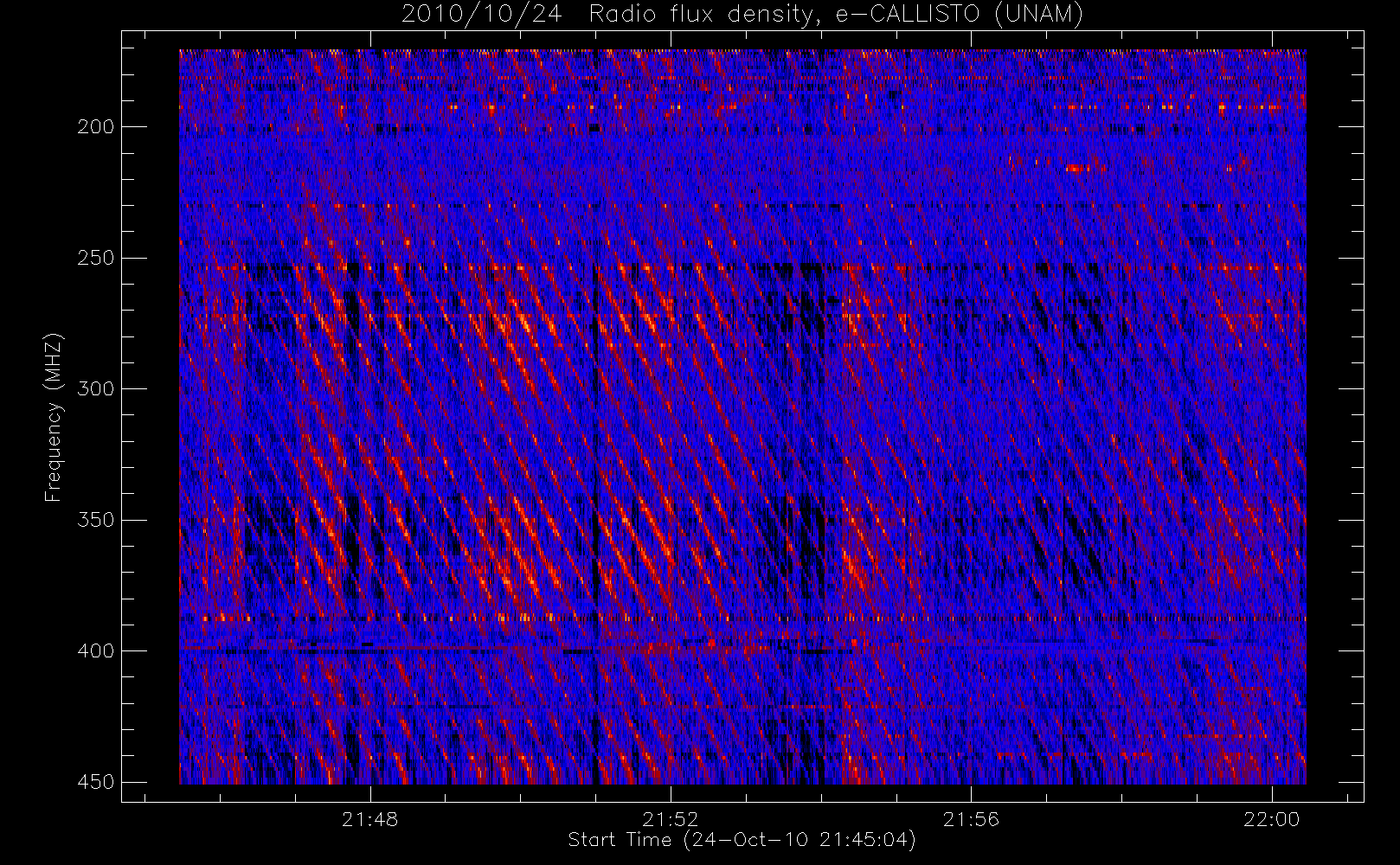The width and height of the screenshot is (1400, 865).
Task: Select the 250 frequency tick label
Action: click(x=95, y=258)
